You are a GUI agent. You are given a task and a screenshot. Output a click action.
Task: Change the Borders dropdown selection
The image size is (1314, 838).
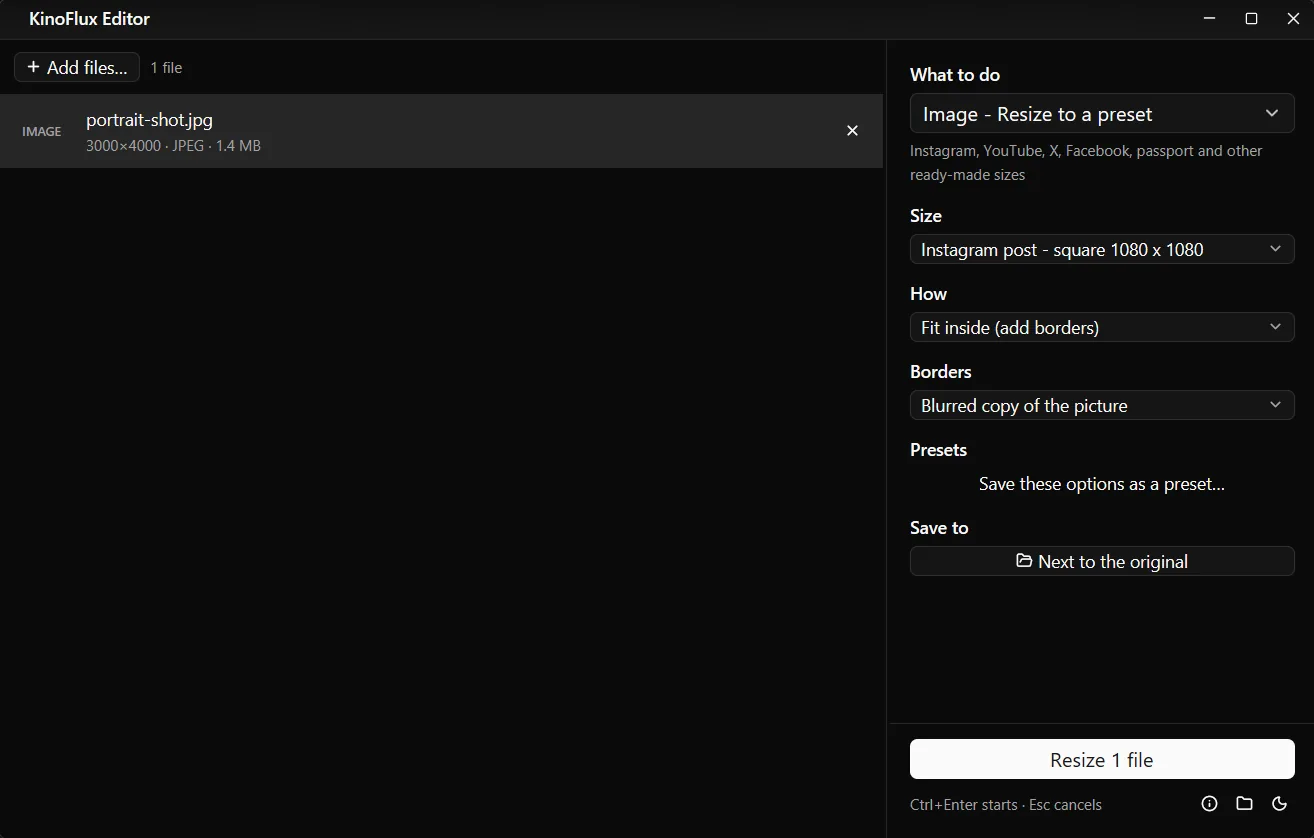tap(1102, 405)
